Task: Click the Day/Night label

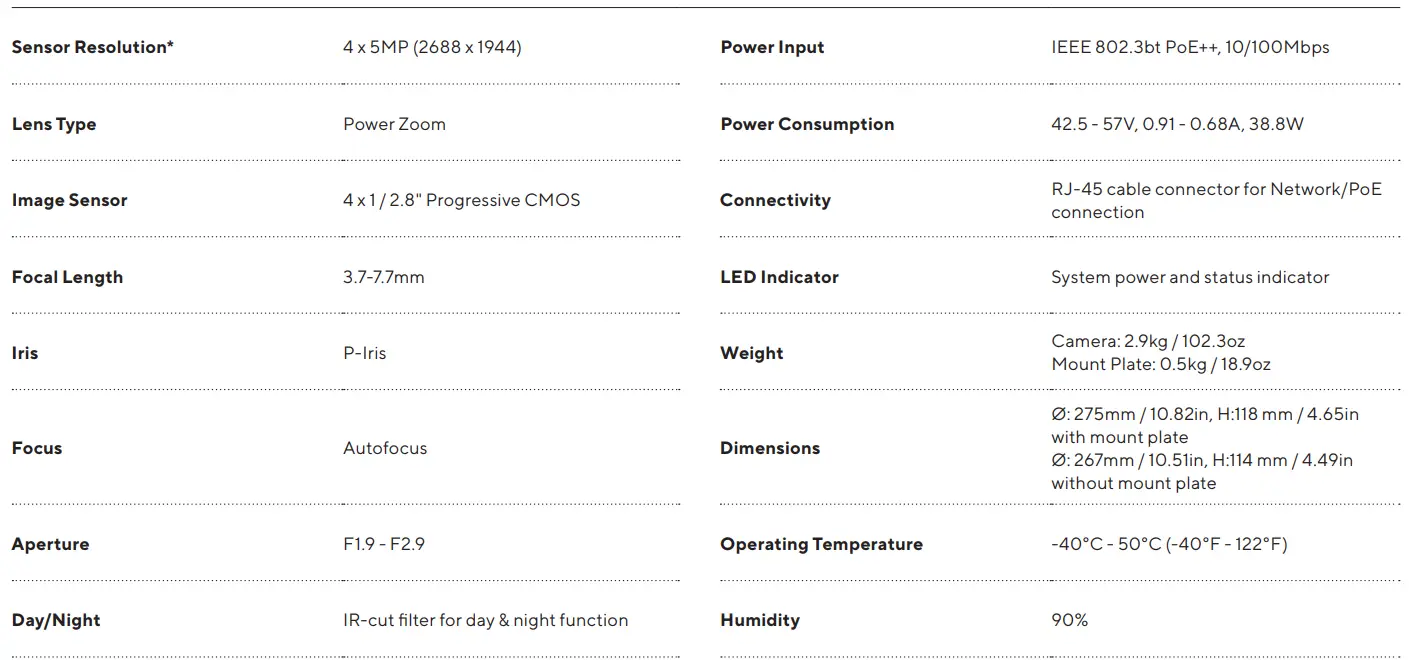Action: coord(56,620)
